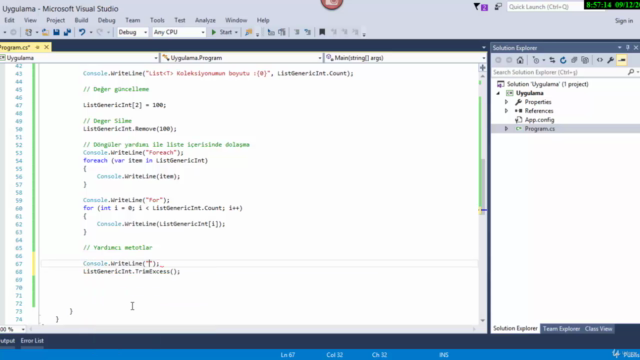The width and height of the screenshot is (640, 360).
Task: Click the Open File folder icon
Action: pos(45,32)
